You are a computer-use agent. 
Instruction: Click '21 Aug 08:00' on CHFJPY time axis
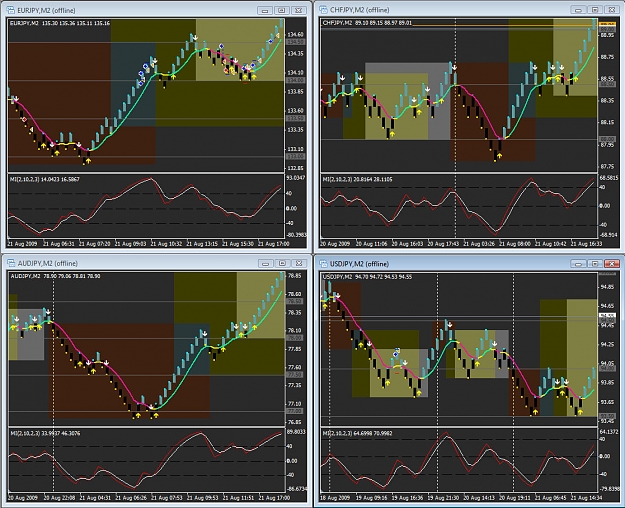[x=515, y=244]
